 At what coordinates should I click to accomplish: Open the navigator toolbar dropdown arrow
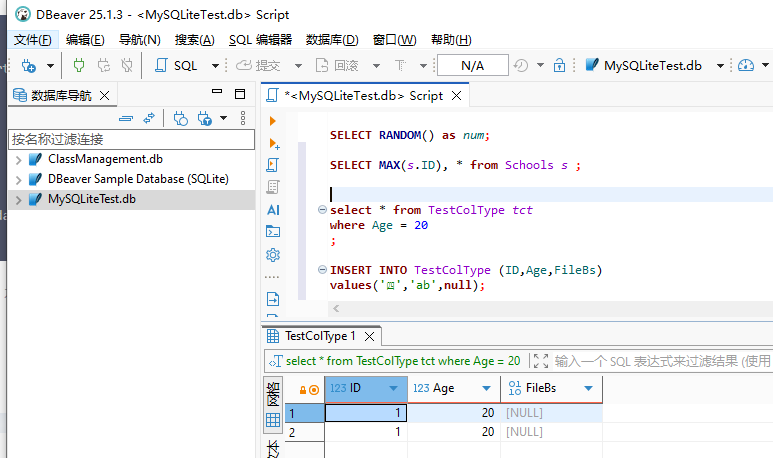click(224, 118)
